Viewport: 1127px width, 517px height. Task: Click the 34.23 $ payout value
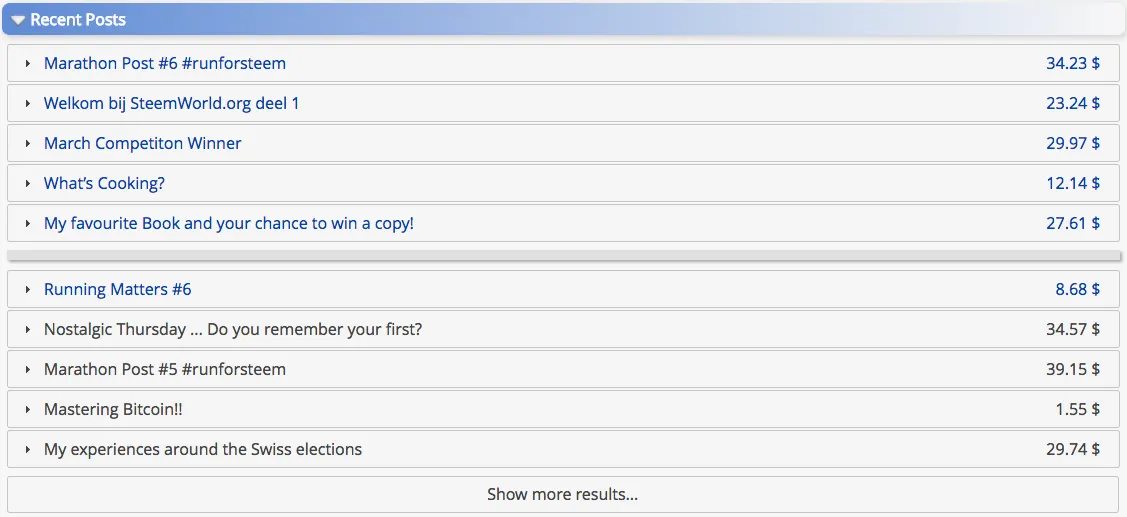[x=1072, y=63]
